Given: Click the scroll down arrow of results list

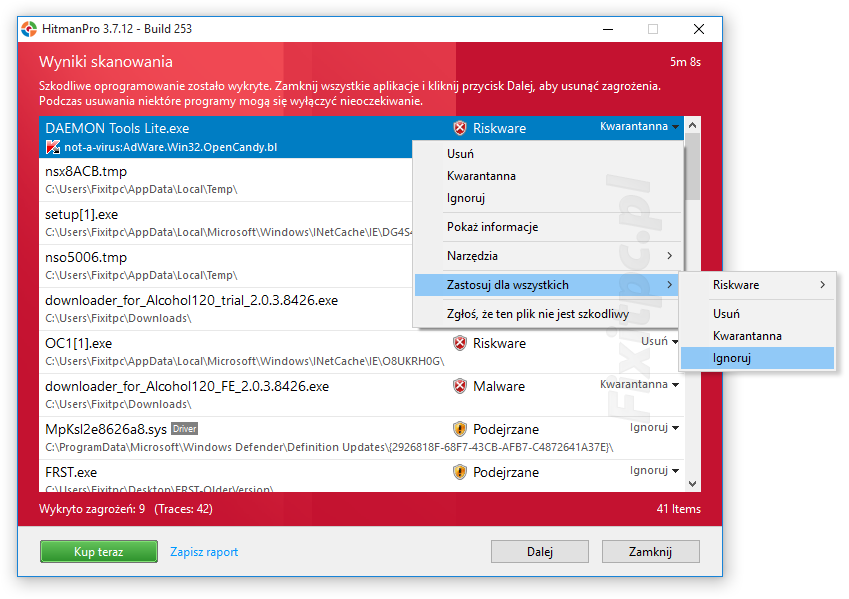Looking at the screenshot, I should [693, 484].
